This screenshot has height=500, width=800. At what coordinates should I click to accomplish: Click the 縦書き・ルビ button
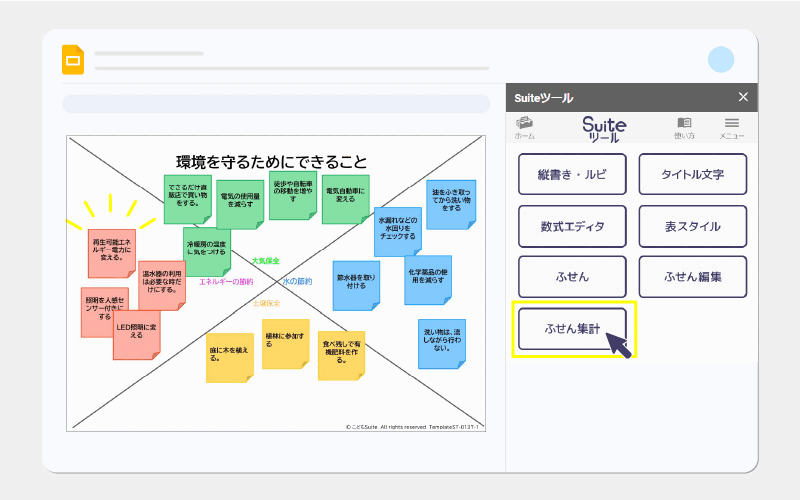point(572,174)
